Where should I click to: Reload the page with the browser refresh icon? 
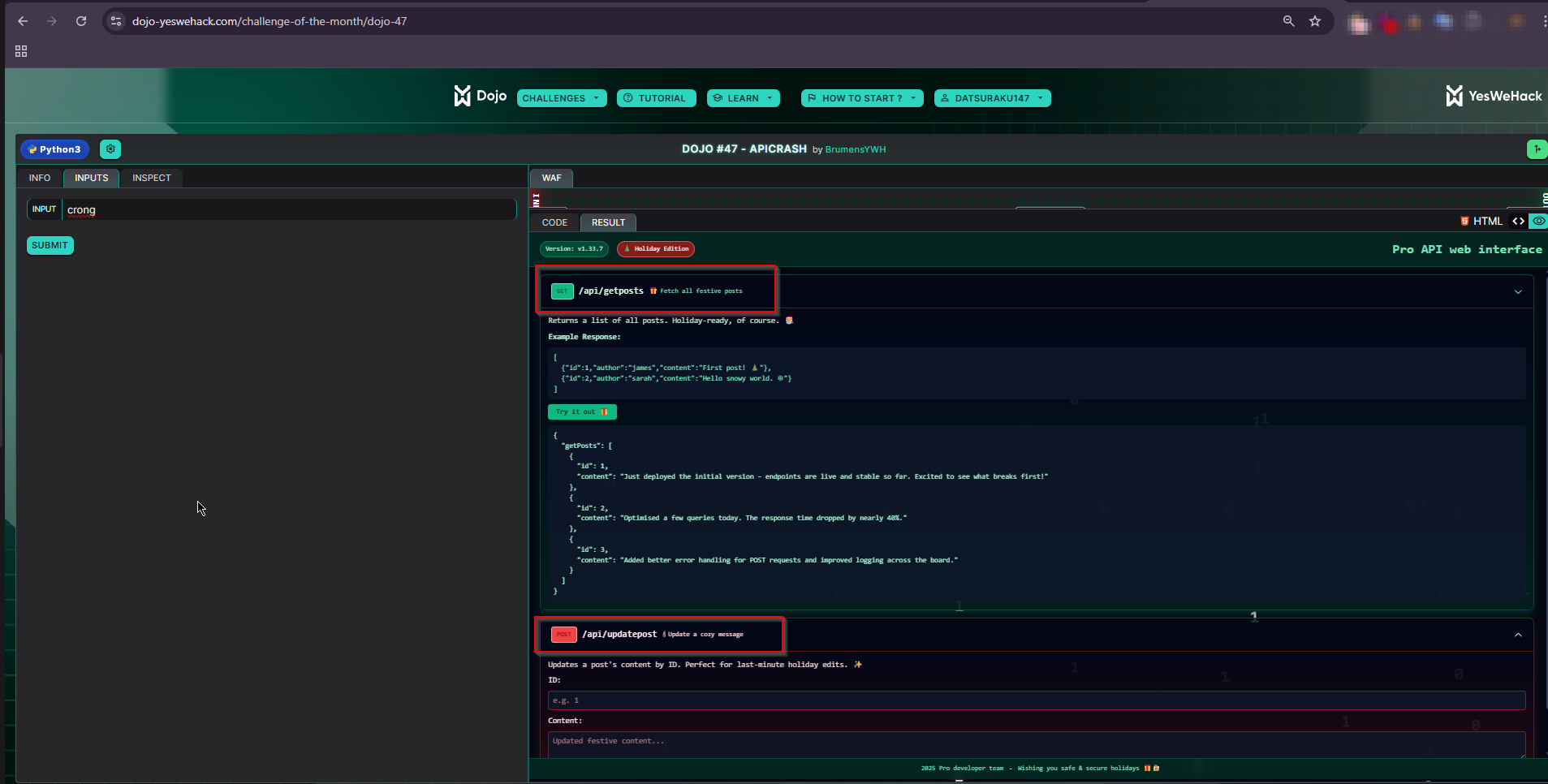[x=81, y=21]
